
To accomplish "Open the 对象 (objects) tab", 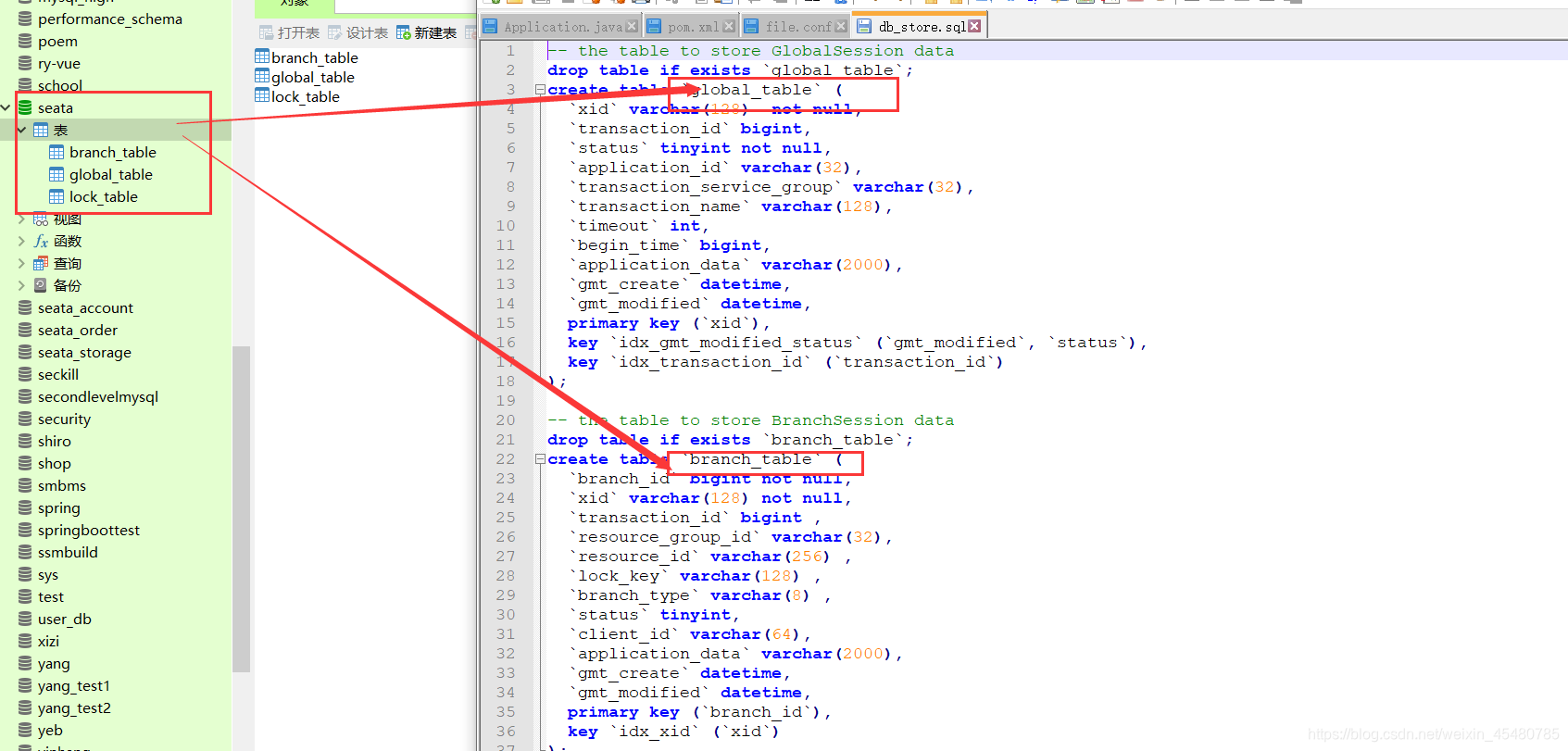I will tap(295, 4).
